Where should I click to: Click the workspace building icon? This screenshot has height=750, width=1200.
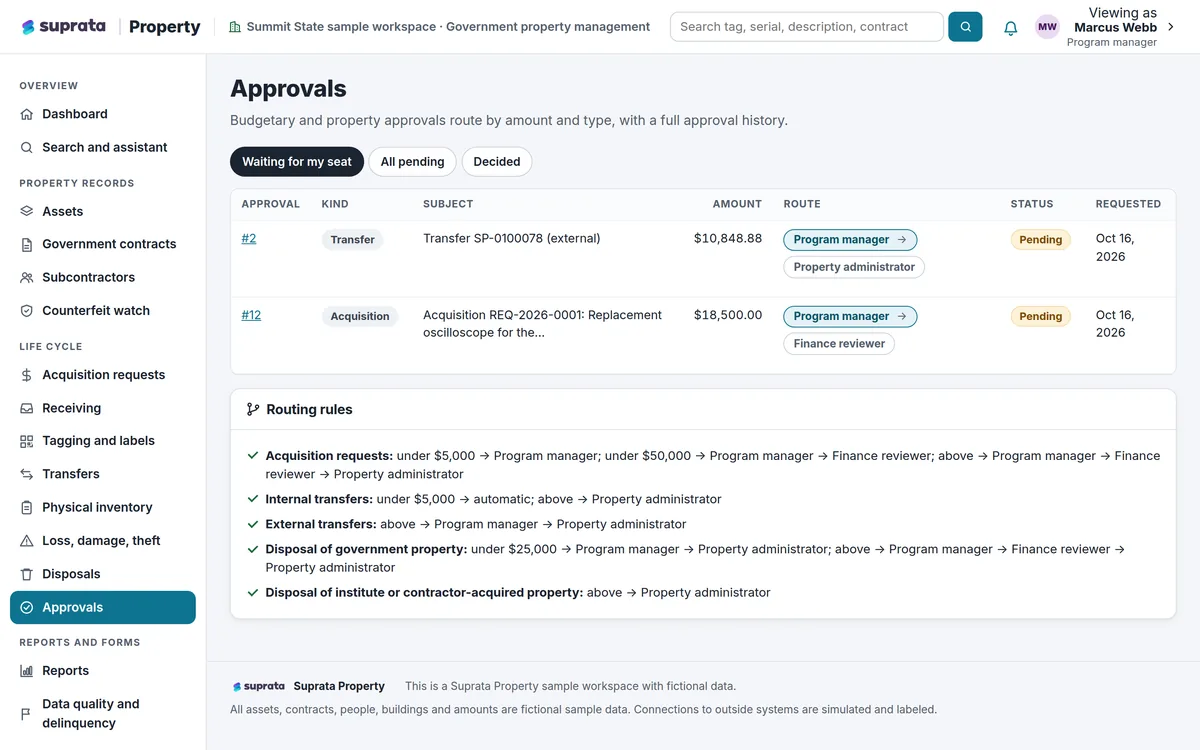235,27
